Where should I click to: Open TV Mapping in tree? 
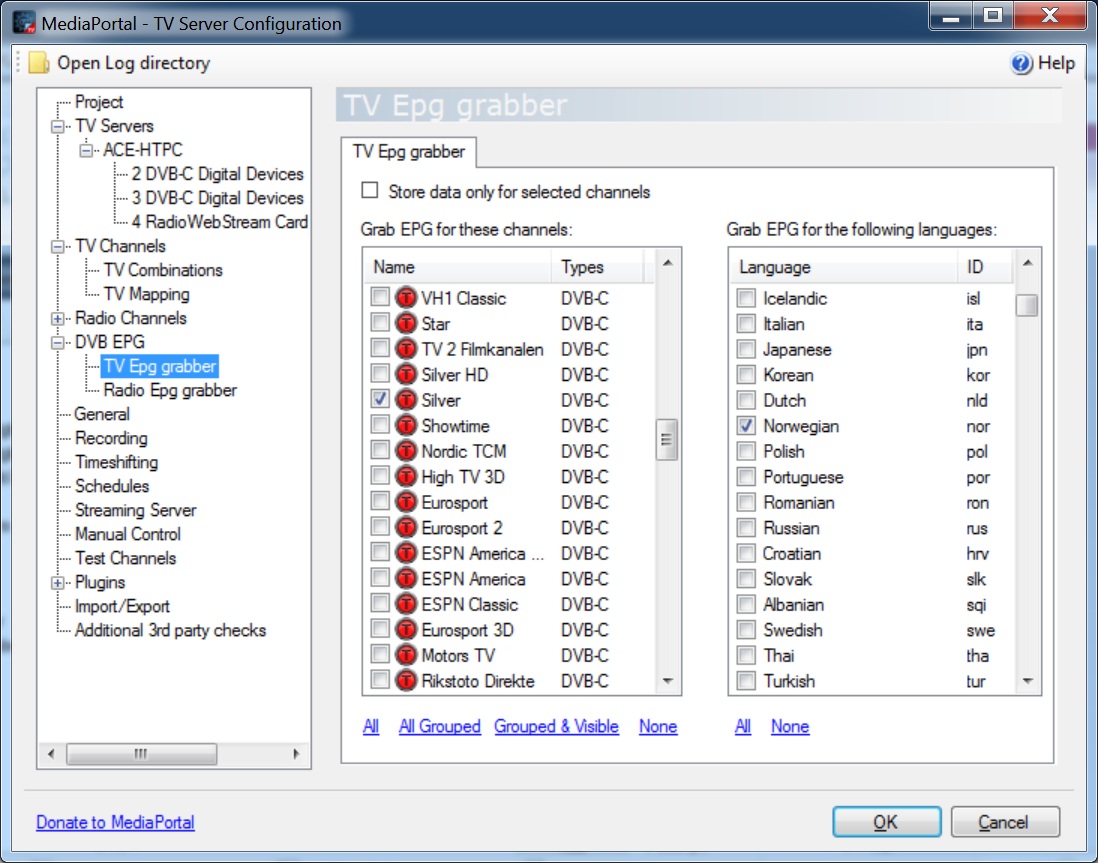[x=146, y=294]
